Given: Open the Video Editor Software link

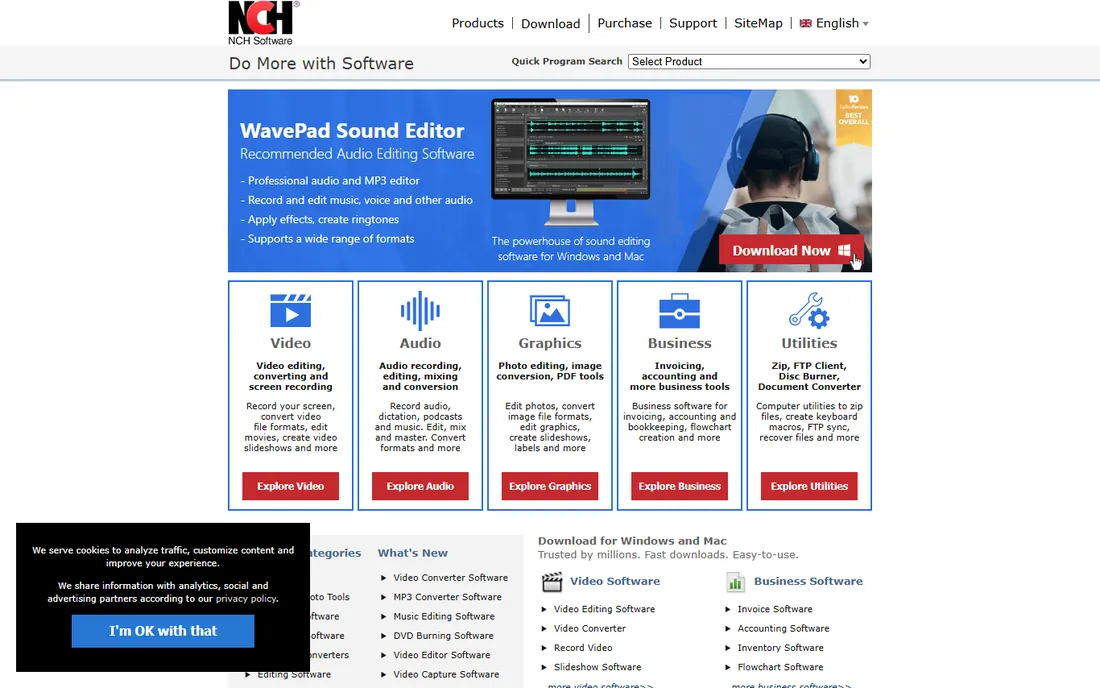Looking at the screenshot, I should click(x=442, y=655).
